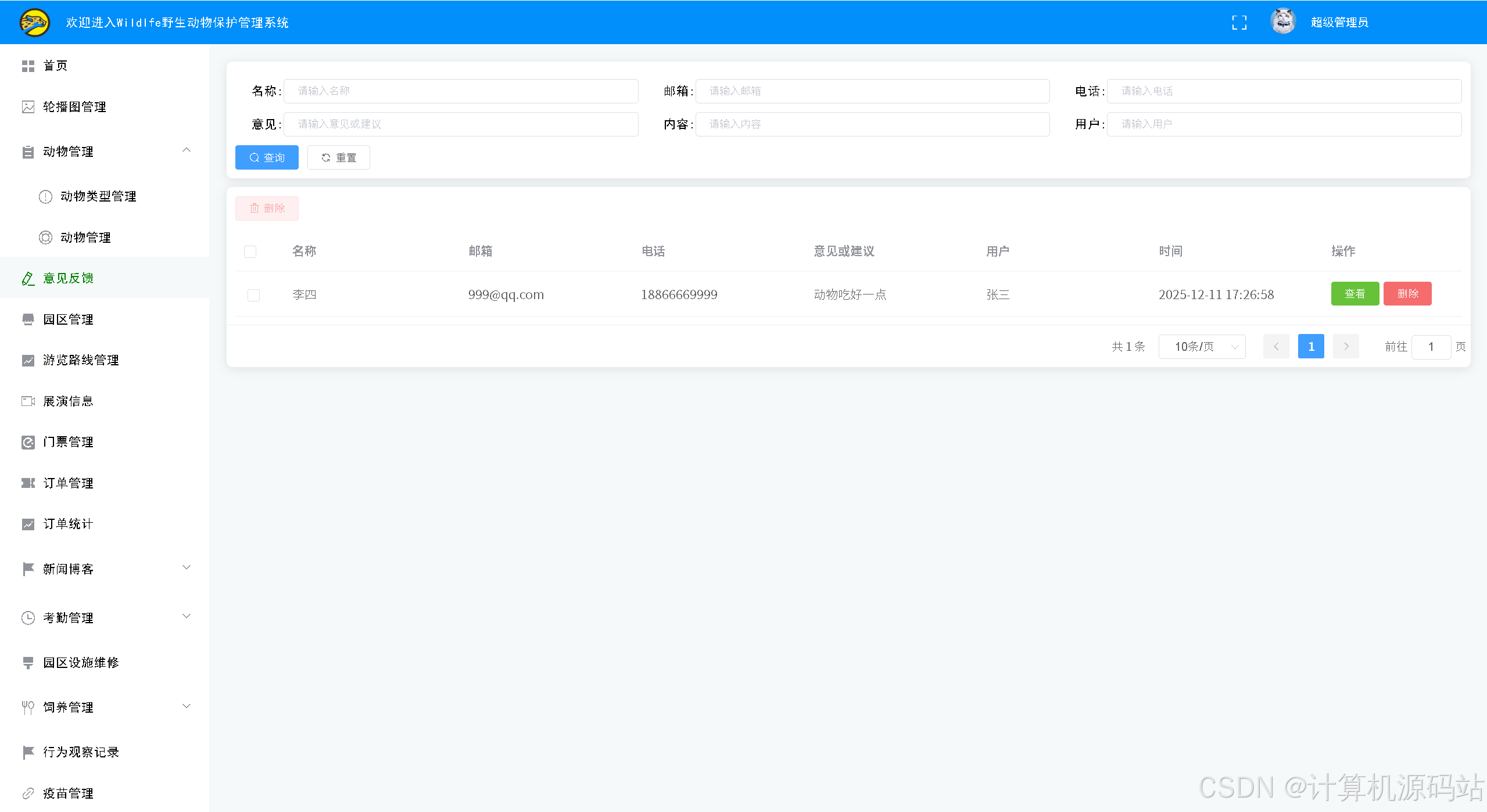The width and height of the screenshot is (1487, 812).
Task: Open 园区管理 menu item
Action: 105,319
